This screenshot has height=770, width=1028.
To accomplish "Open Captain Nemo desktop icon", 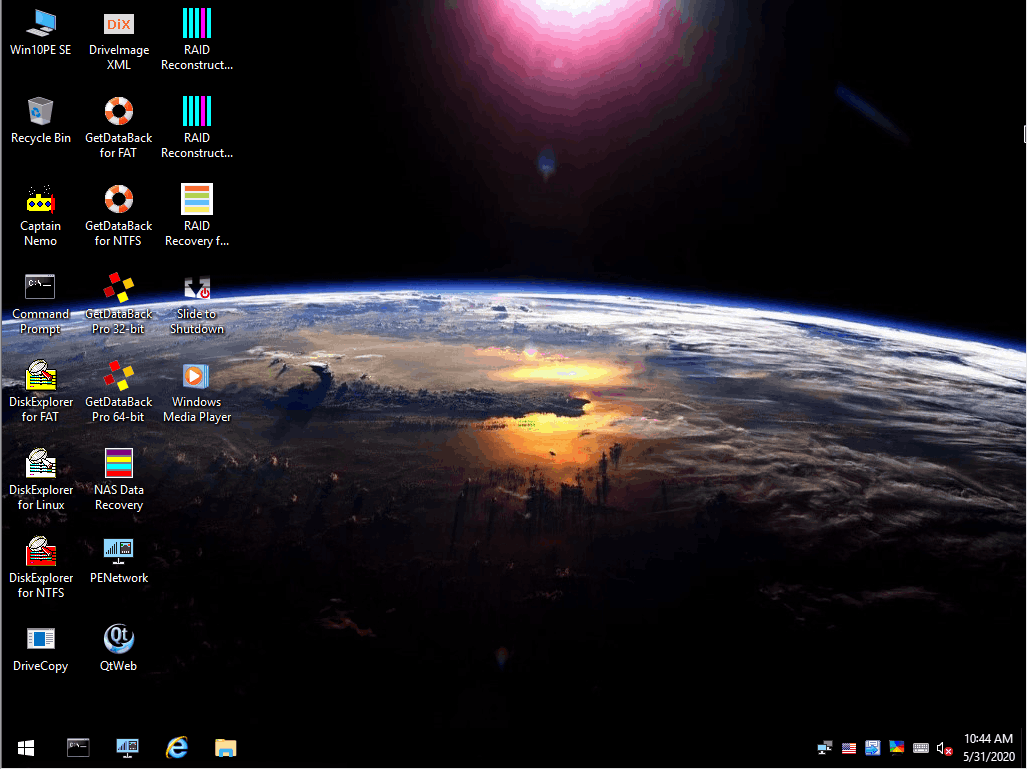I will [x=40, y=199].
